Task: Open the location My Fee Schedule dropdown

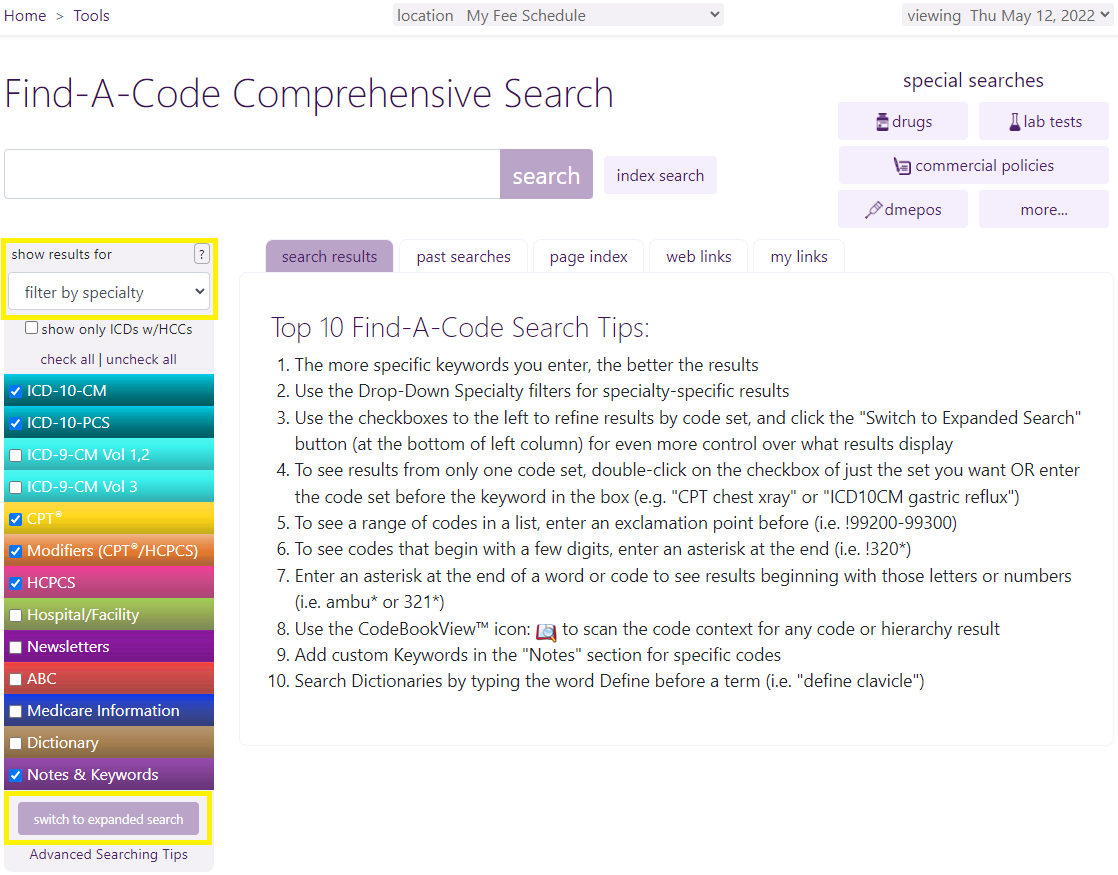Action: point(558,15)
